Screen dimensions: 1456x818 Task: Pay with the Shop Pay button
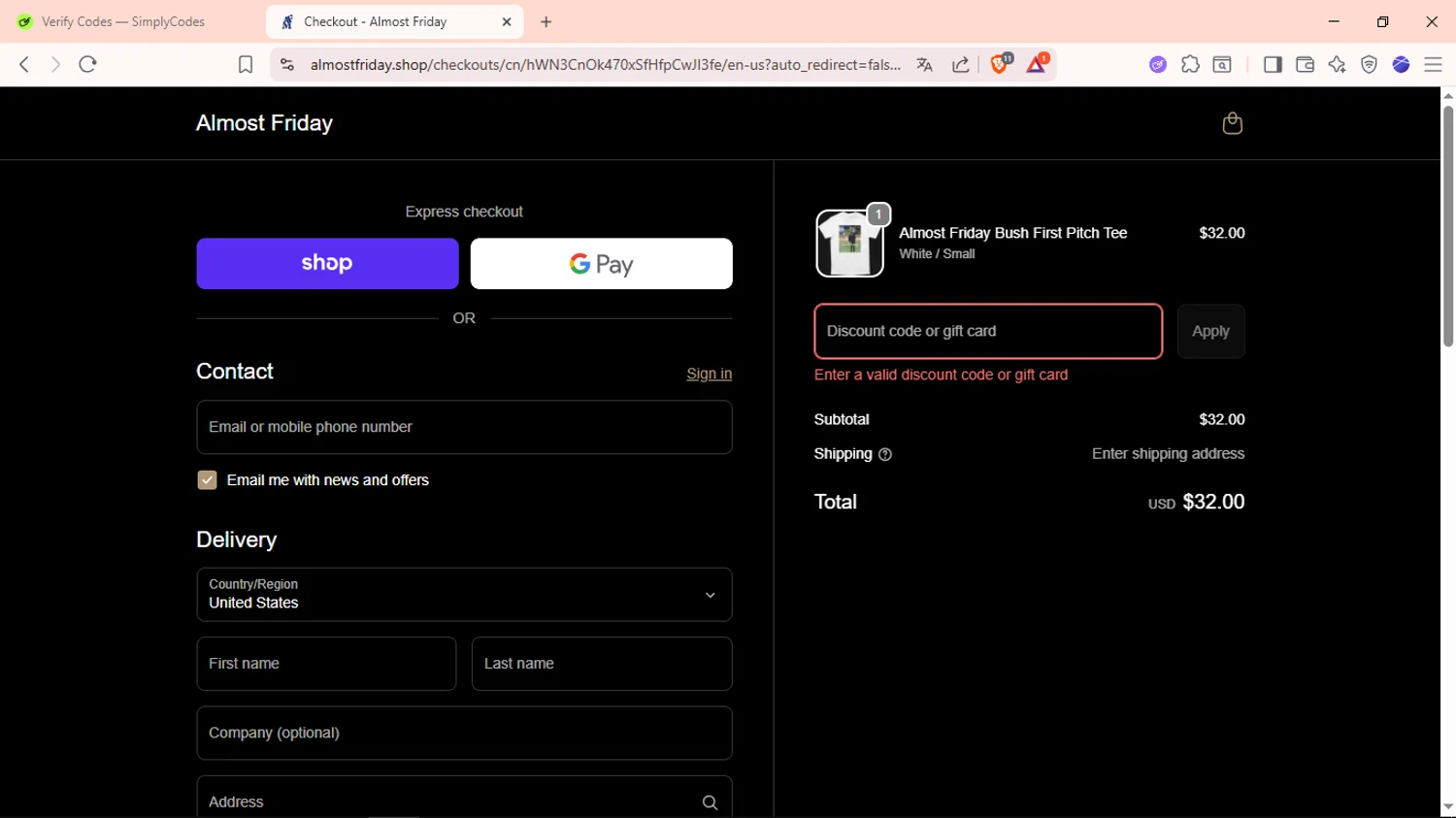(327, 264)
